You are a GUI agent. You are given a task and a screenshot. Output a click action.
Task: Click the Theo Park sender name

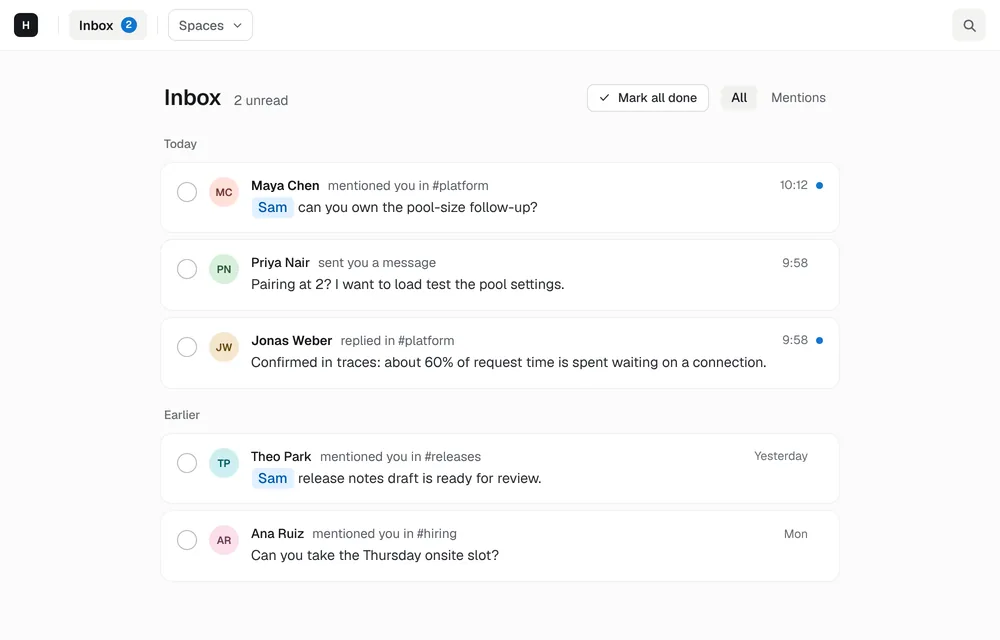coord(281,456)
